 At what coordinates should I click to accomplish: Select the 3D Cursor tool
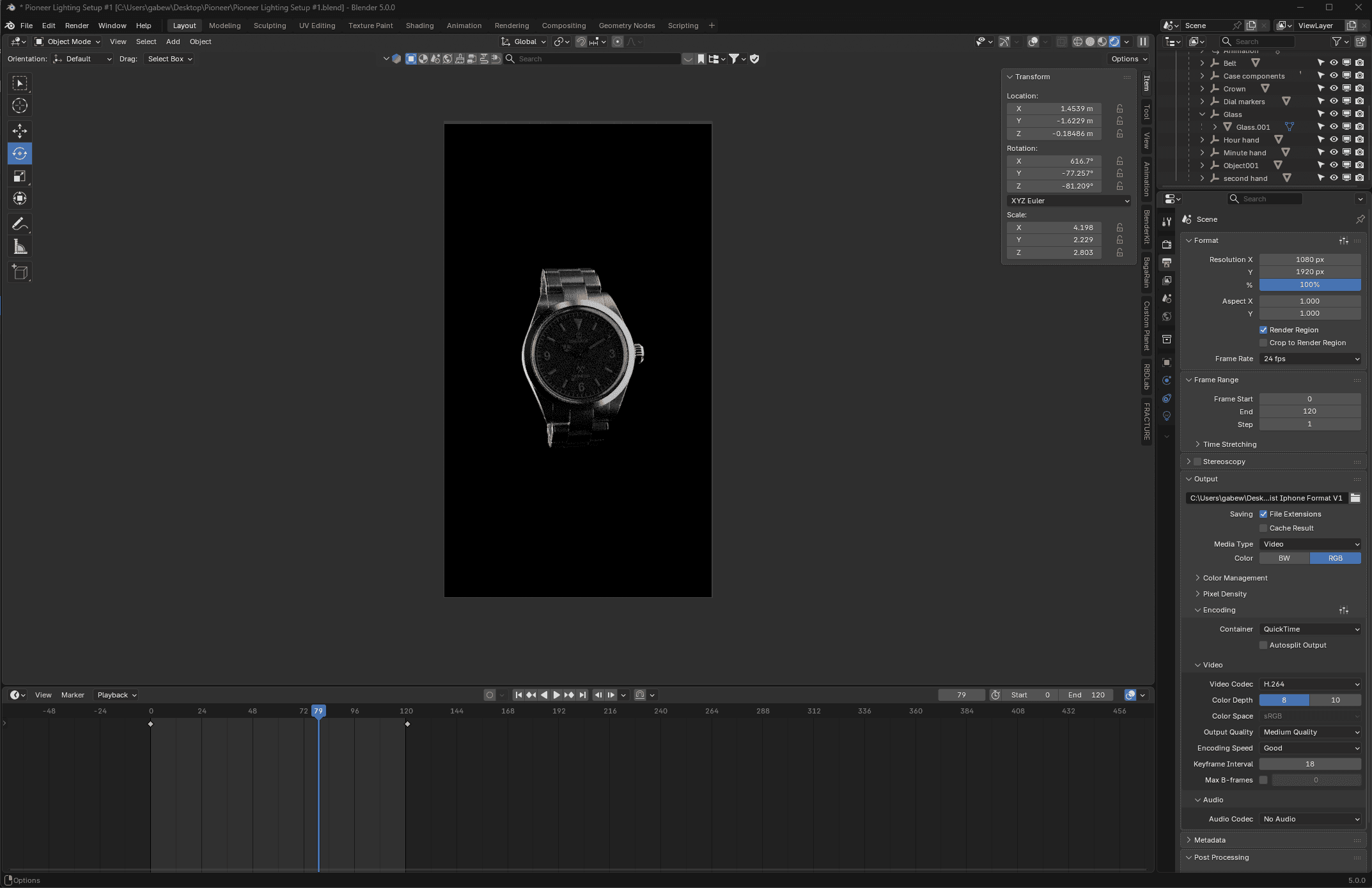pyautogui.click(x=20, y=106)
